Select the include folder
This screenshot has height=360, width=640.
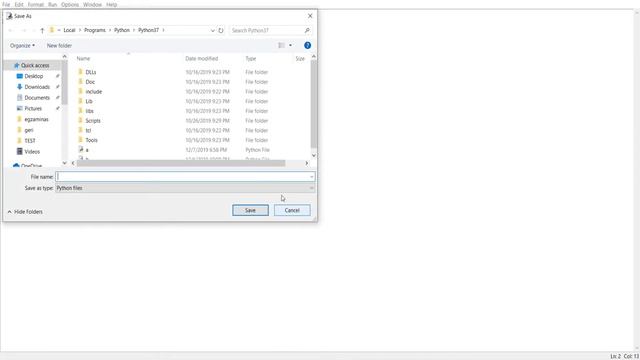point(94,91)
